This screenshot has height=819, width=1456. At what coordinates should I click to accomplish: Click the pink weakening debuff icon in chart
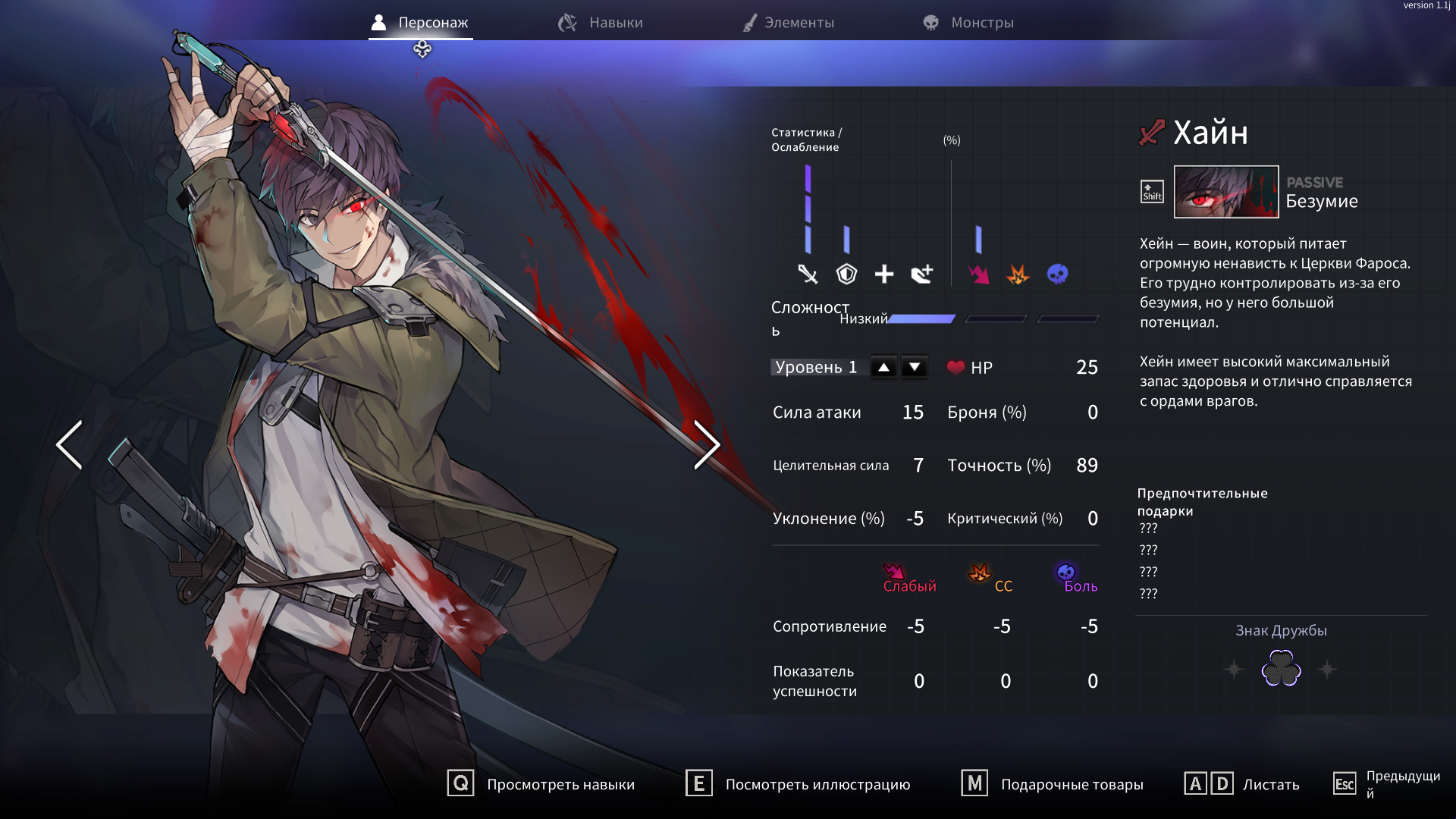point(979,274)
